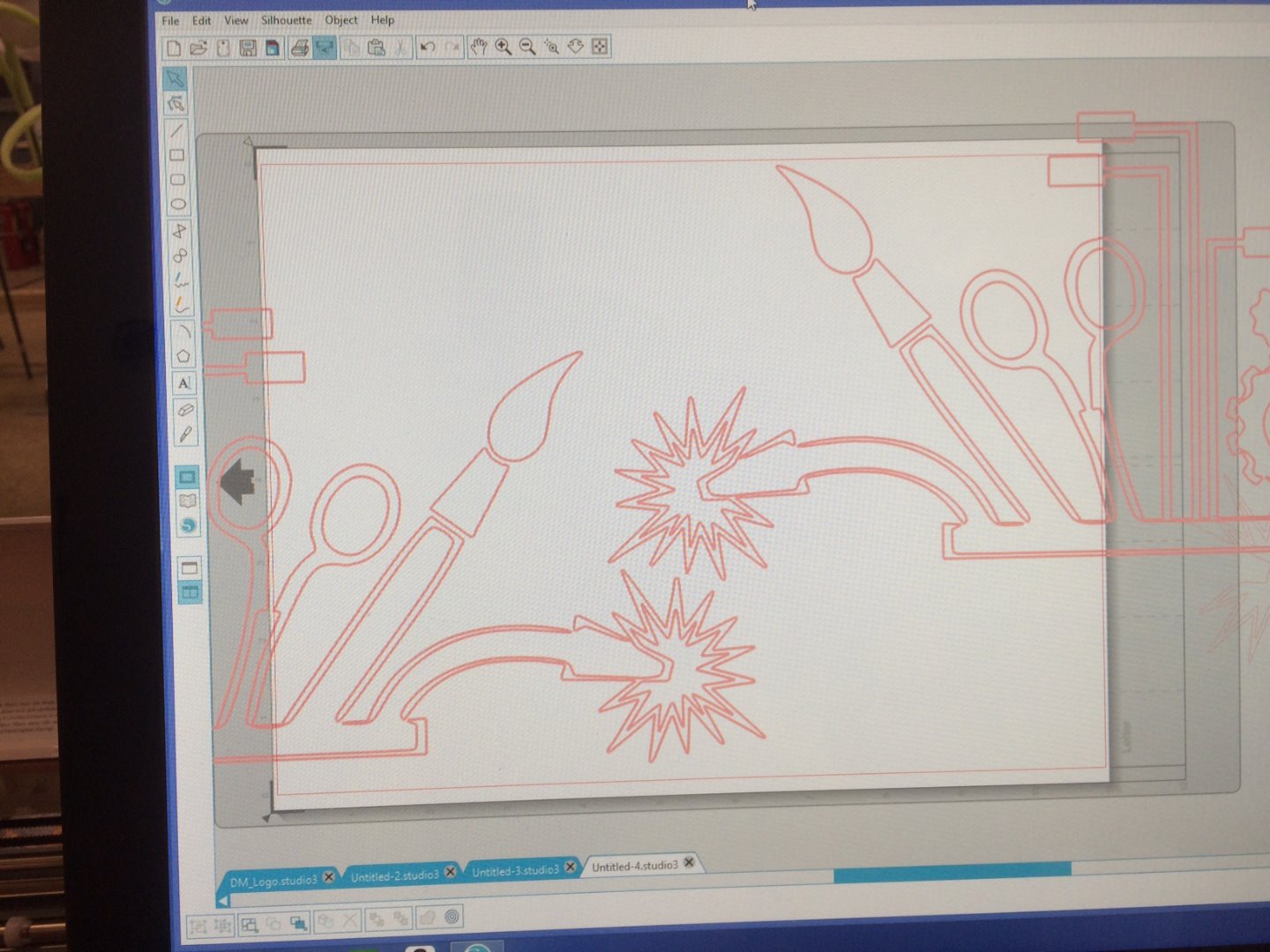
Task: Open the Help menu
Action: 382,19
